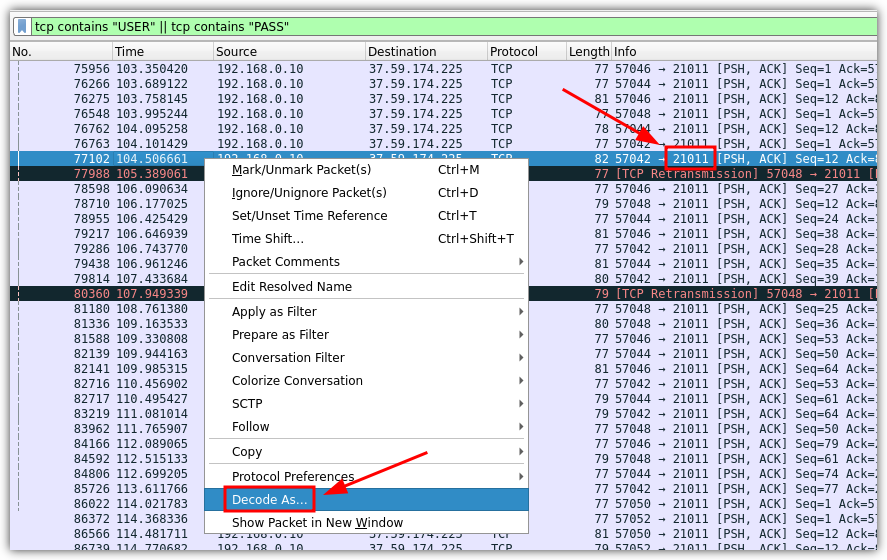Image resolution: width=887 pixels, height=560 pixels.
Task: Open the Conversation Filter submenu
Action: (x=288, y=358)
